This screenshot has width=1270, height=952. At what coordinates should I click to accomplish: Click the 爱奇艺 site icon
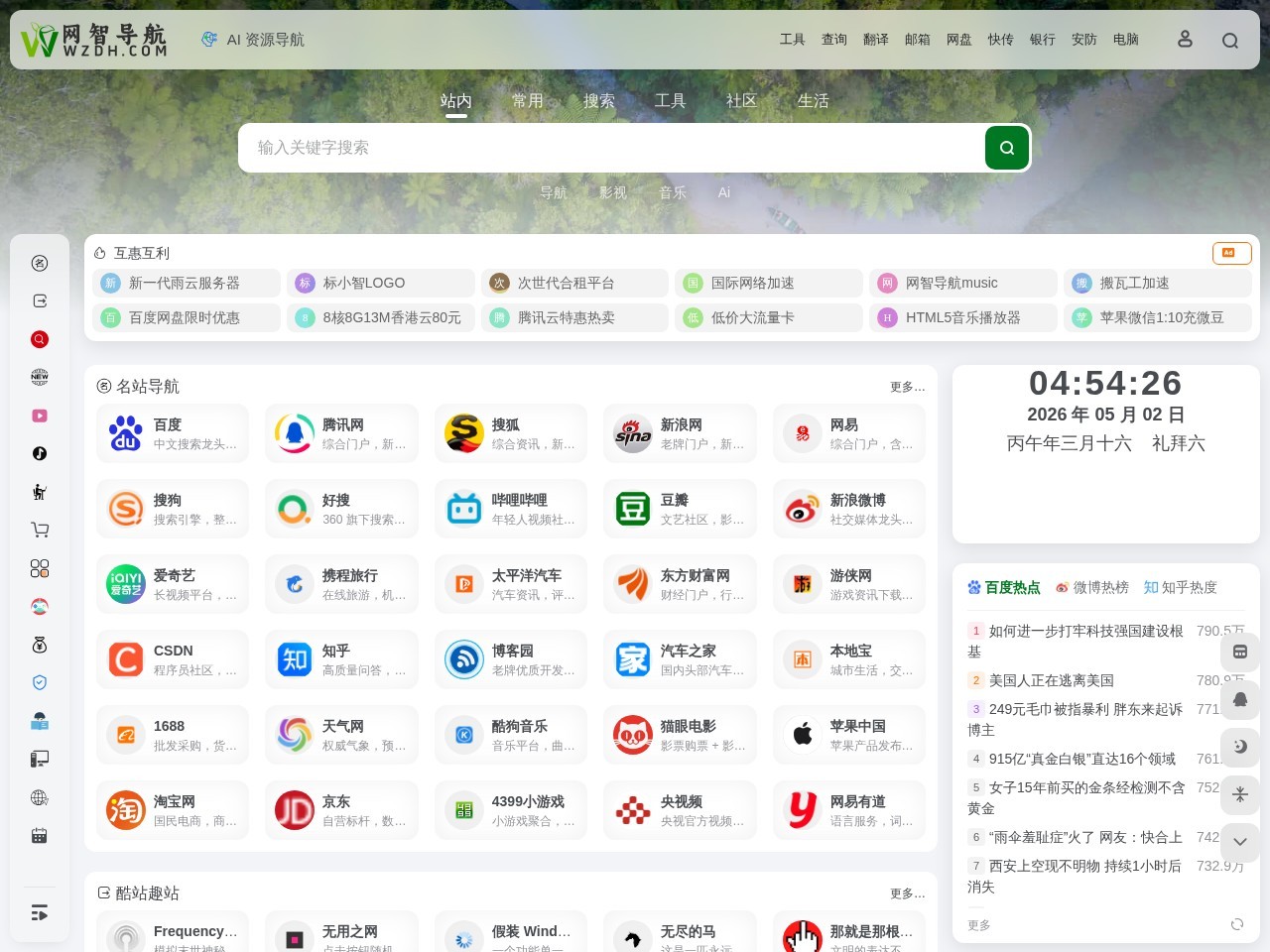(125, 584)
